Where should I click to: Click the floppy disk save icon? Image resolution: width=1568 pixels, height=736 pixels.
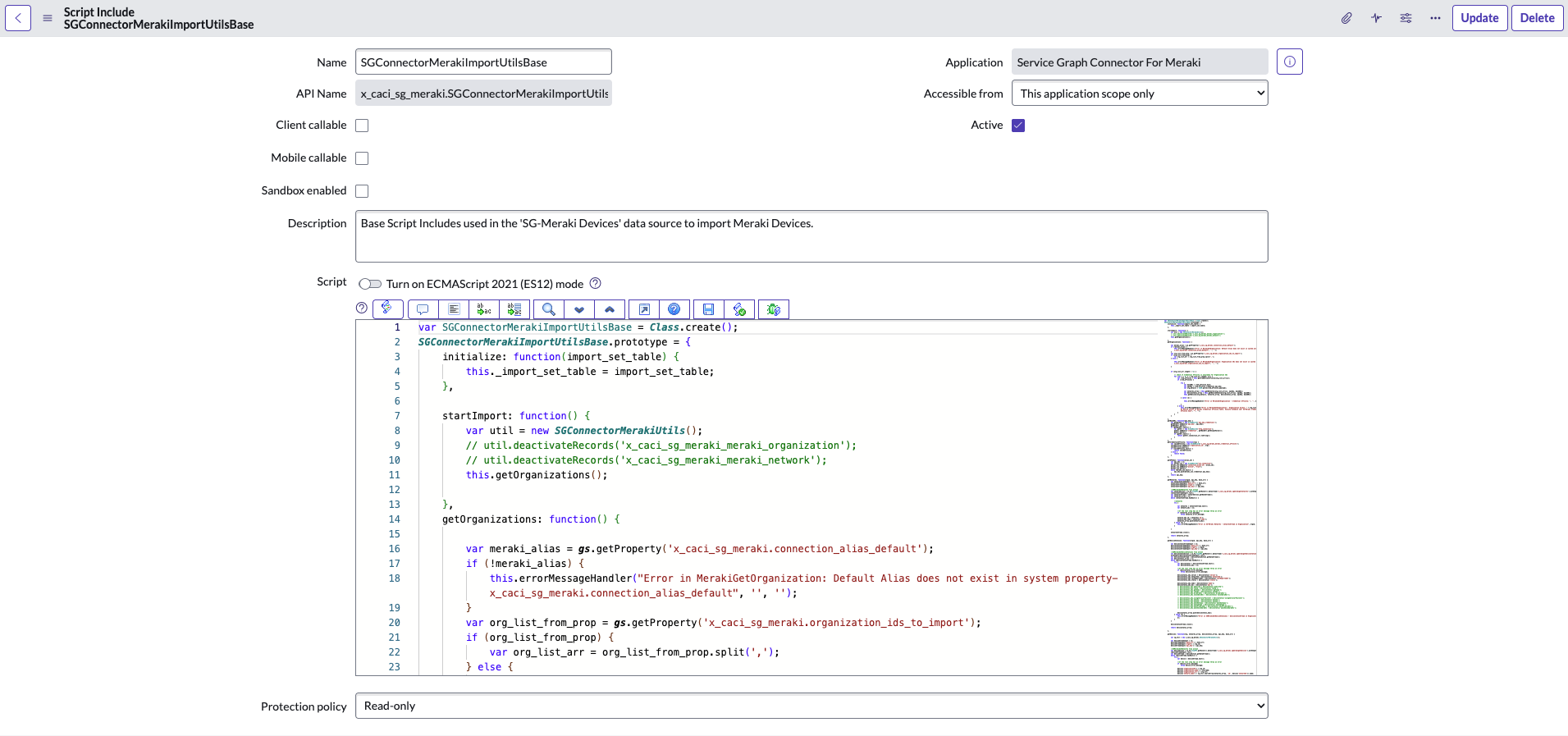point(708,309)
